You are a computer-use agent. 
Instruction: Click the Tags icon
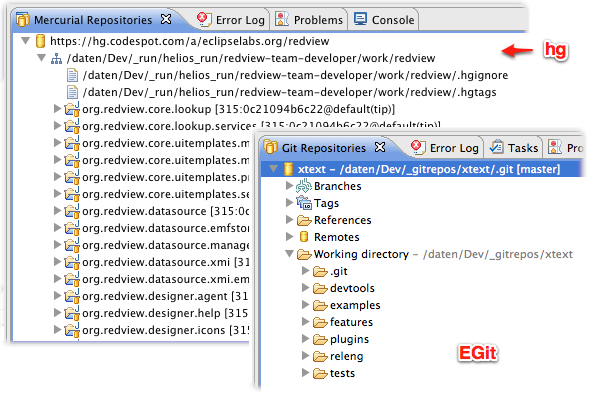pos(304,203)
